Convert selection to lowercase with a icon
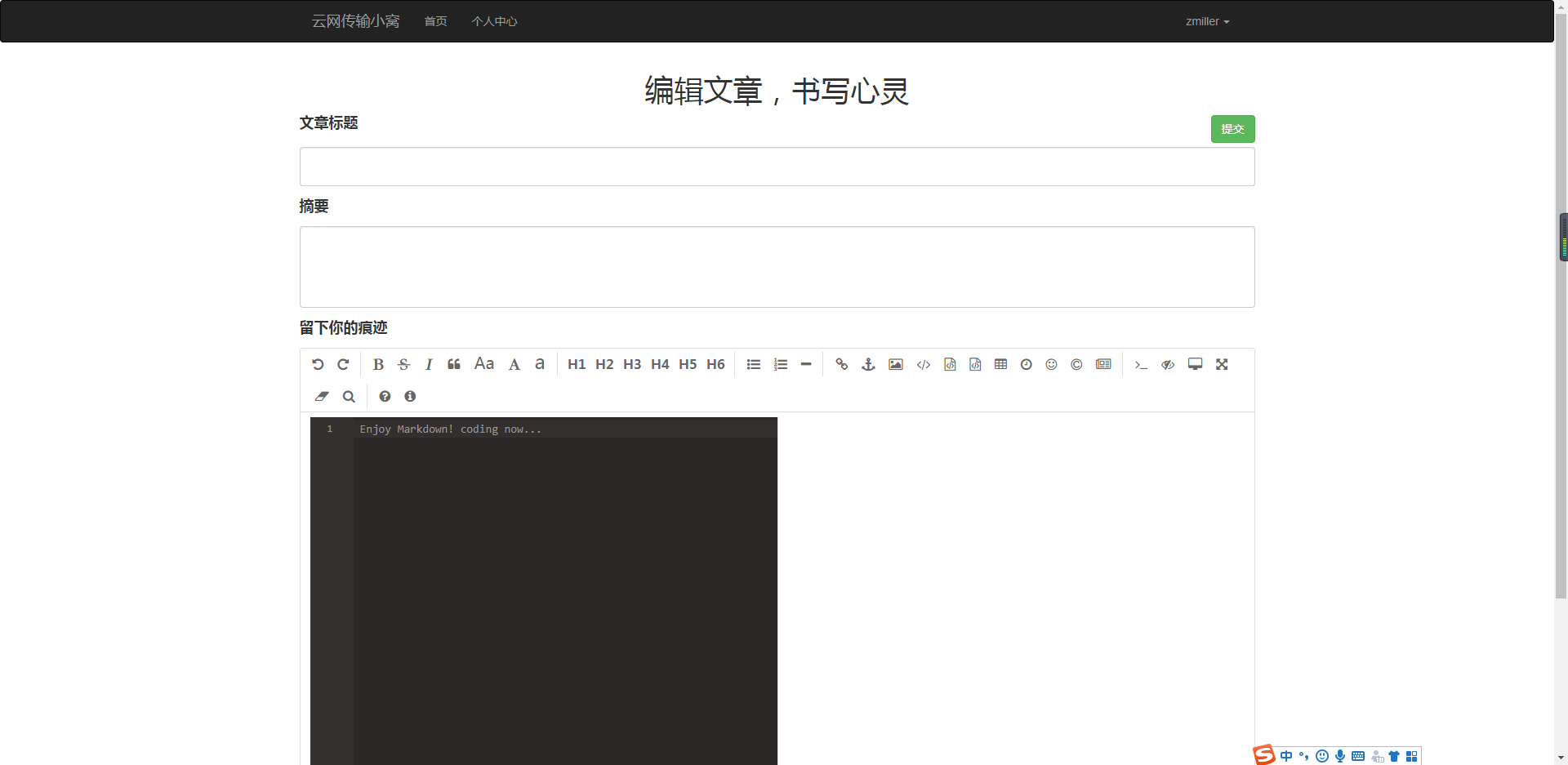Image resolution: width=1568 pixels, height=765 pixels. tap(540, 364)
